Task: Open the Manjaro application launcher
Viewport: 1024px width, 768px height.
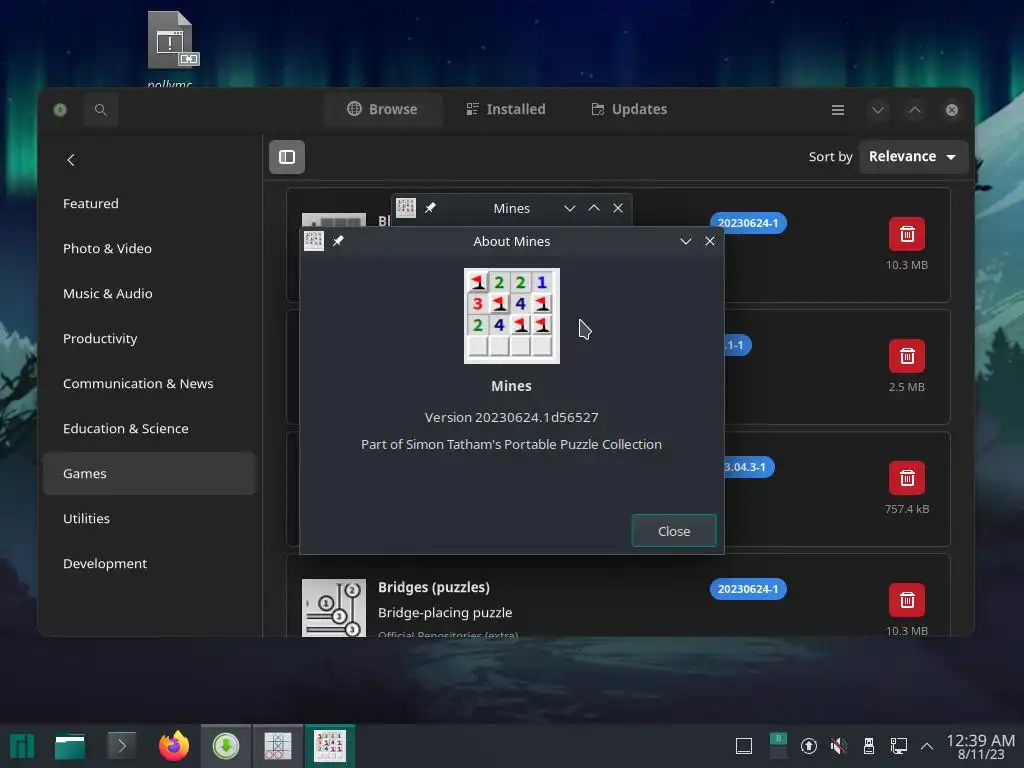Action: 22,746
